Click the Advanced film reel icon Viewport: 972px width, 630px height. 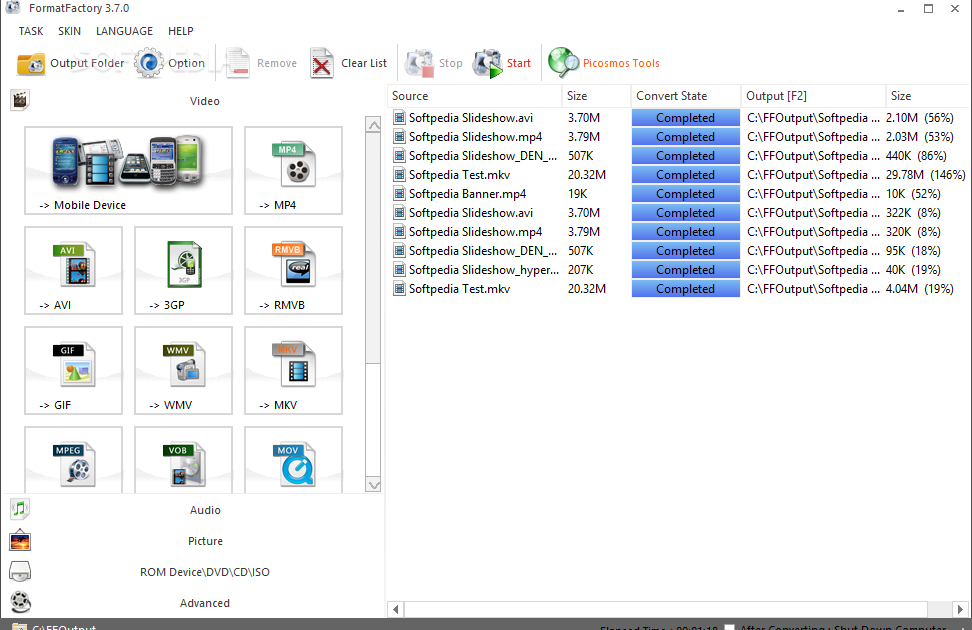20,602
